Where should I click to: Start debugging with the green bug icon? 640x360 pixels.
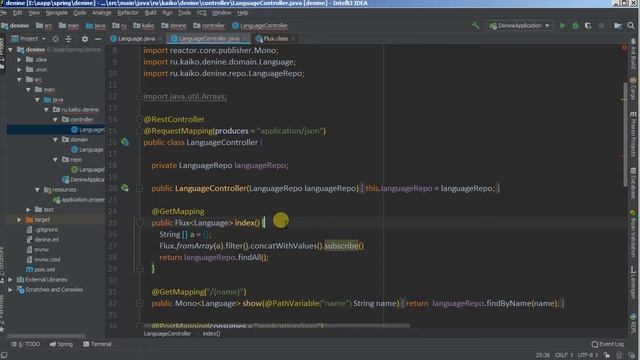576,25
